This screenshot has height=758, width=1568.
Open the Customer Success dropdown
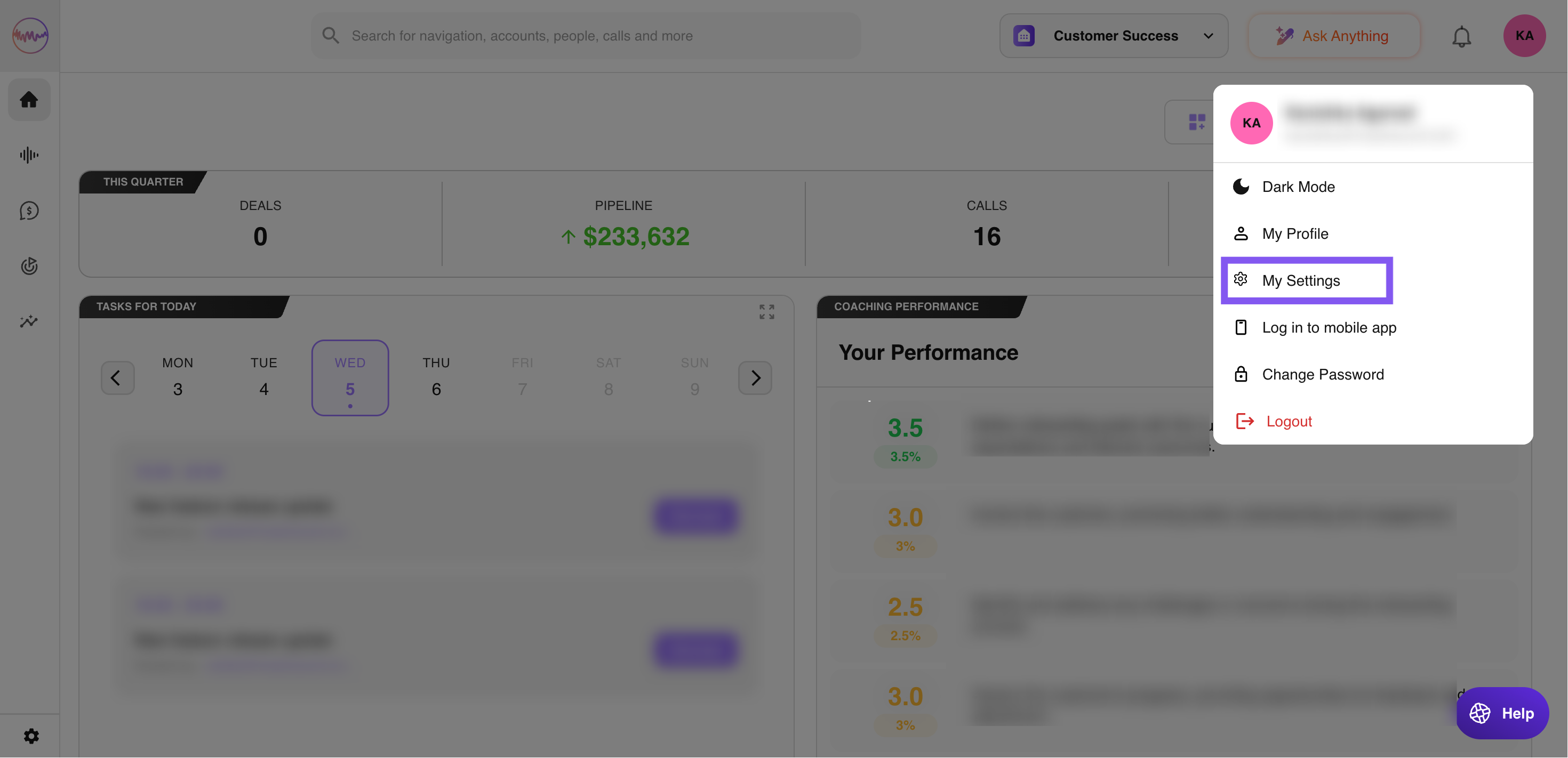(x=1113, y=36)
